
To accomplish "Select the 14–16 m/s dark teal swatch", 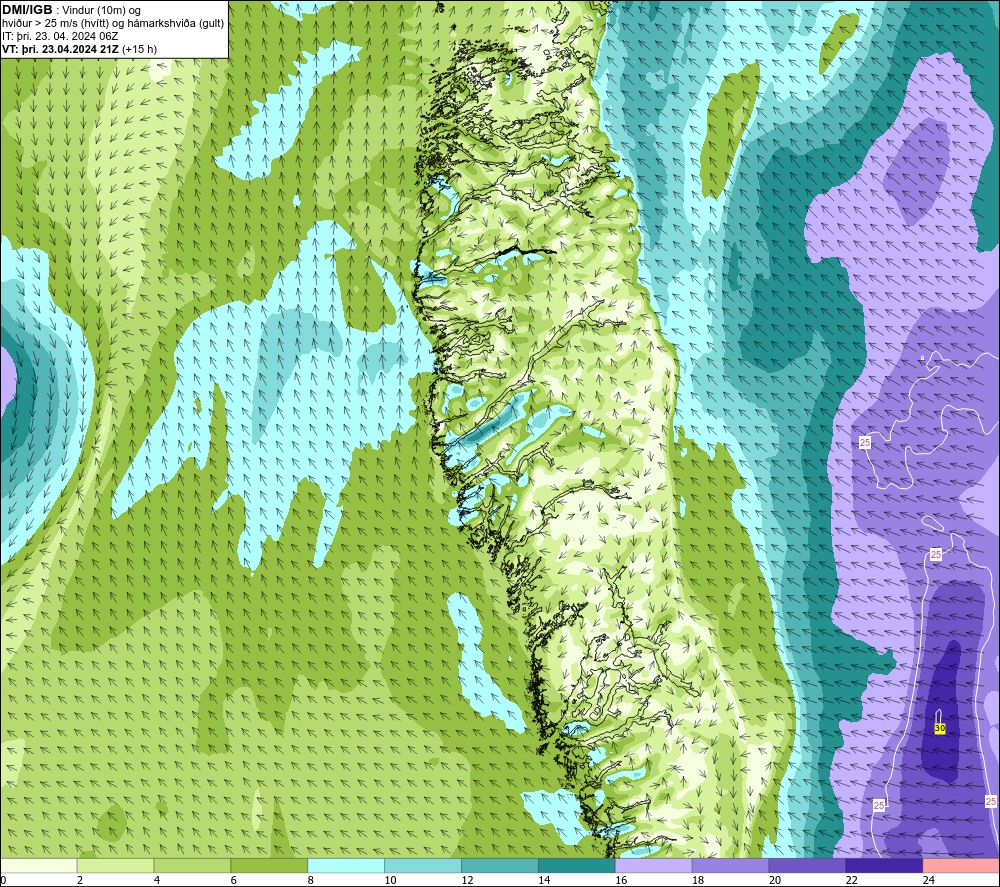I will click(x=577, y=865).
